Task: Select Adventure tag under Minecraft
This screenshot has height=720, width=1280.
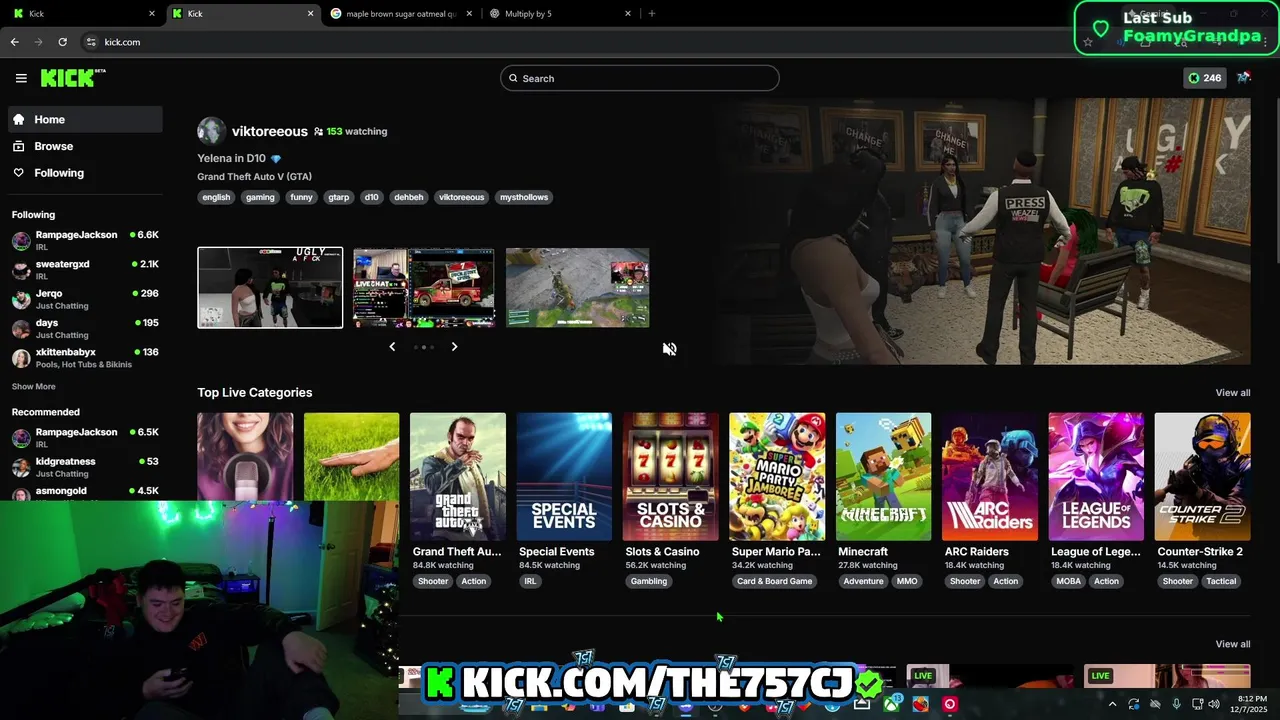Action: pos(863,581)
